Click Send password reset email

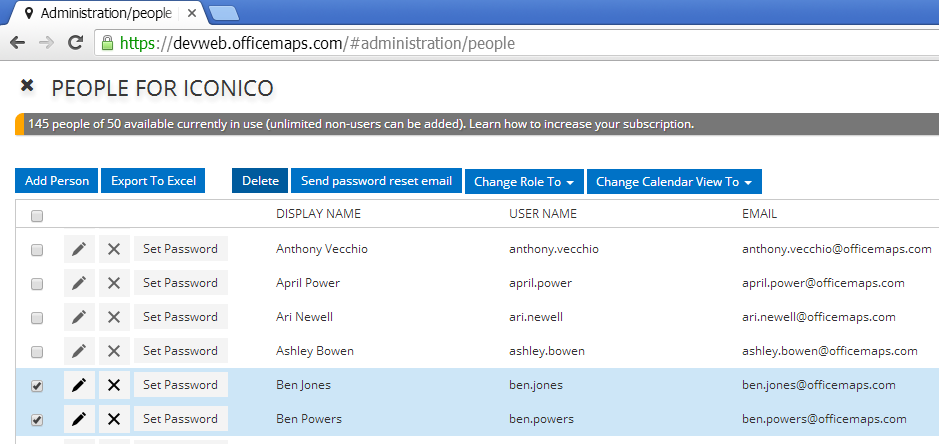376,181
